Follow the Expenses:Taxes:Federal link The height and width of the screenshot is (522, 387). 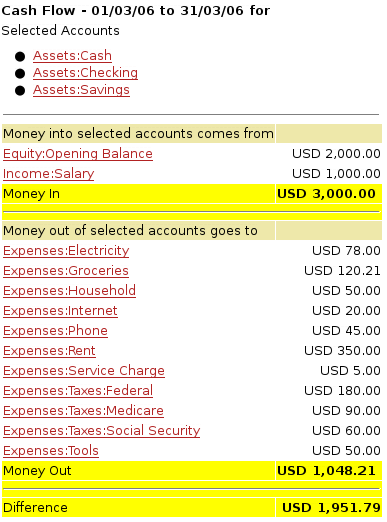pos(78,391)
